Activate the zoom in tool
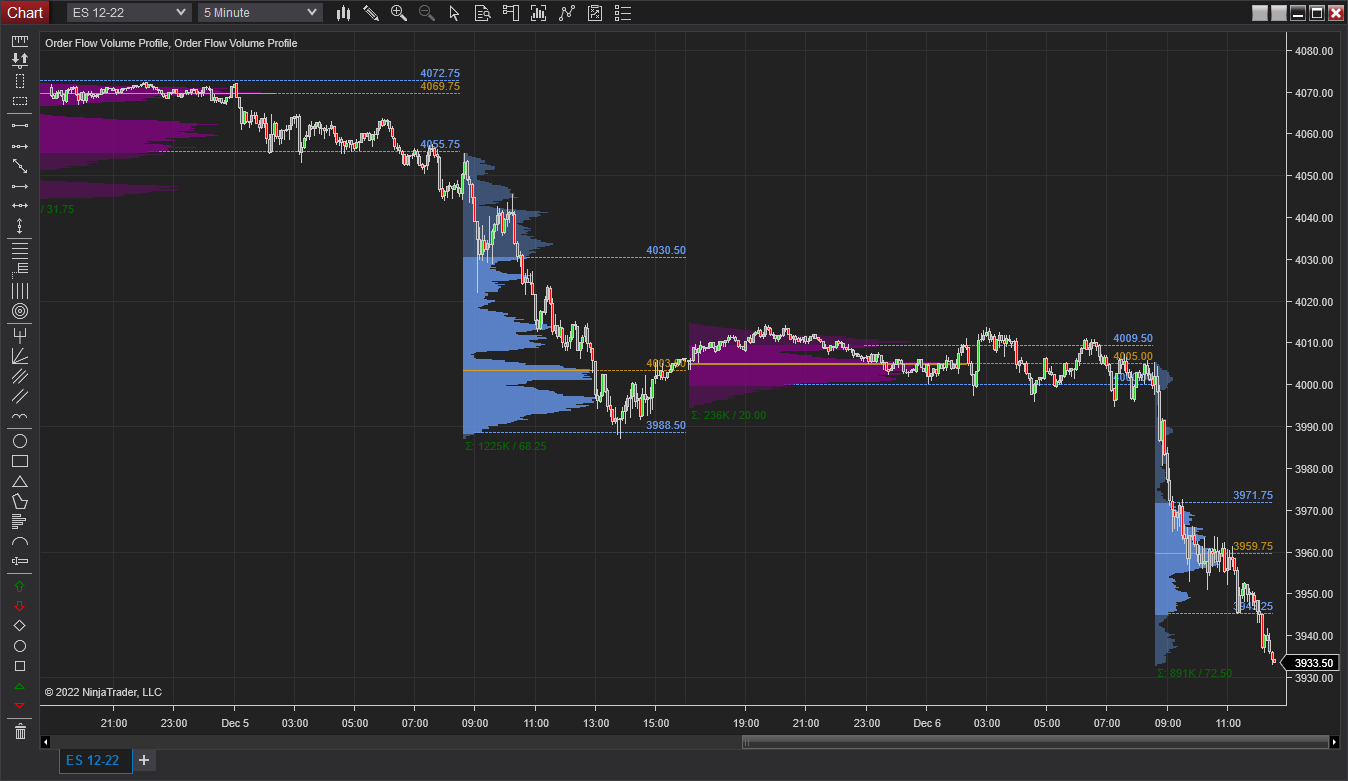Image resolution: width=1348 pixels, height=781 pixels. [x=399, y=13]
